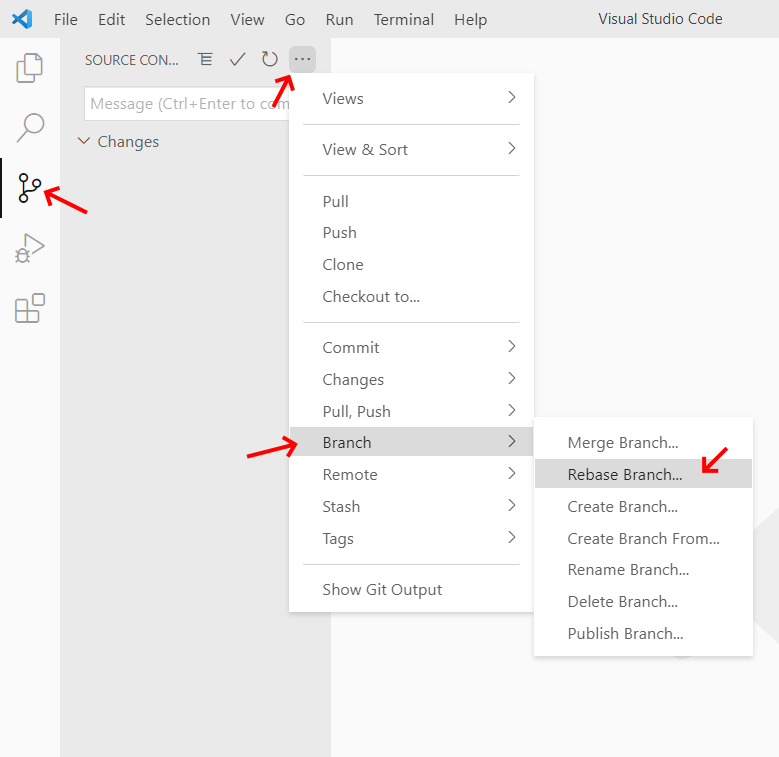Open the Explorer view in activity bar
The height and width of the screenshot is (757, 779).
(x=30, y=68)
